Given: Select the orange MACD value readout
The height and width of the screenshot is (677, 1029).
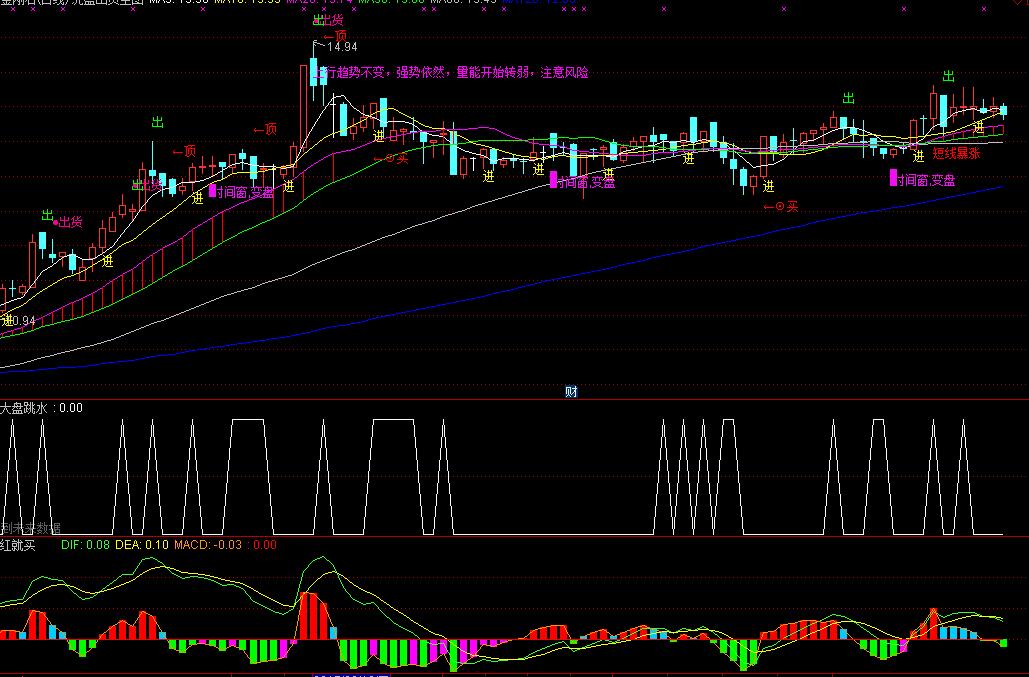Looking at the screenshot, I should [208, 544].
